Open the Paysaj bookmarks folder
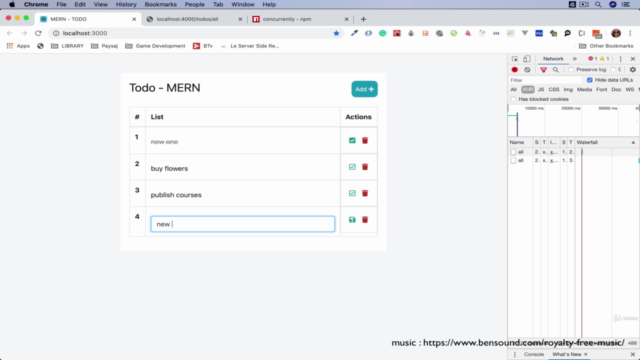 coord(104,46)
